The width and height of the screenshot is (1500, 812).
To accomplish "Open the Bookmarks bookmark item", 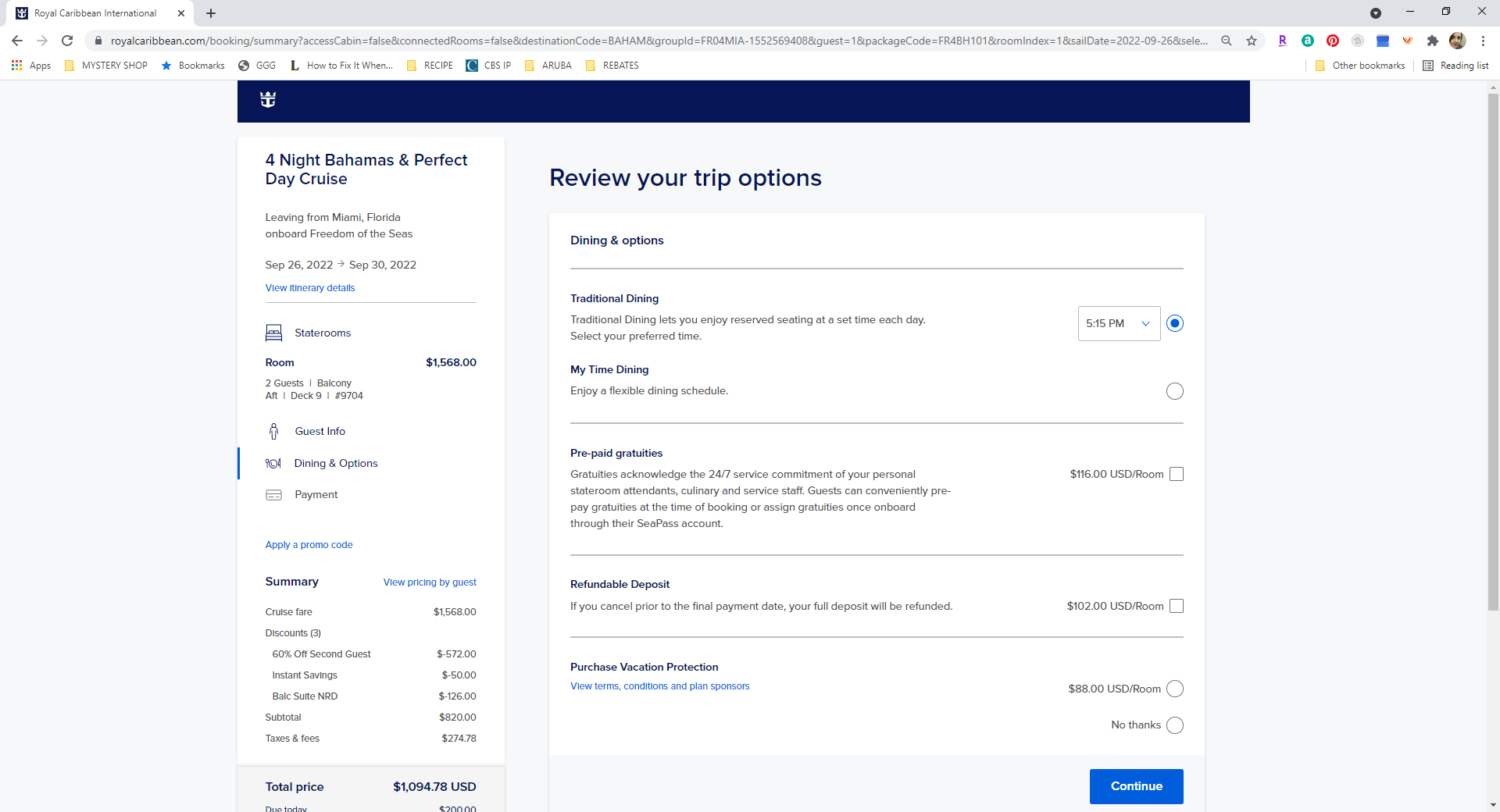I will (193, 66).
